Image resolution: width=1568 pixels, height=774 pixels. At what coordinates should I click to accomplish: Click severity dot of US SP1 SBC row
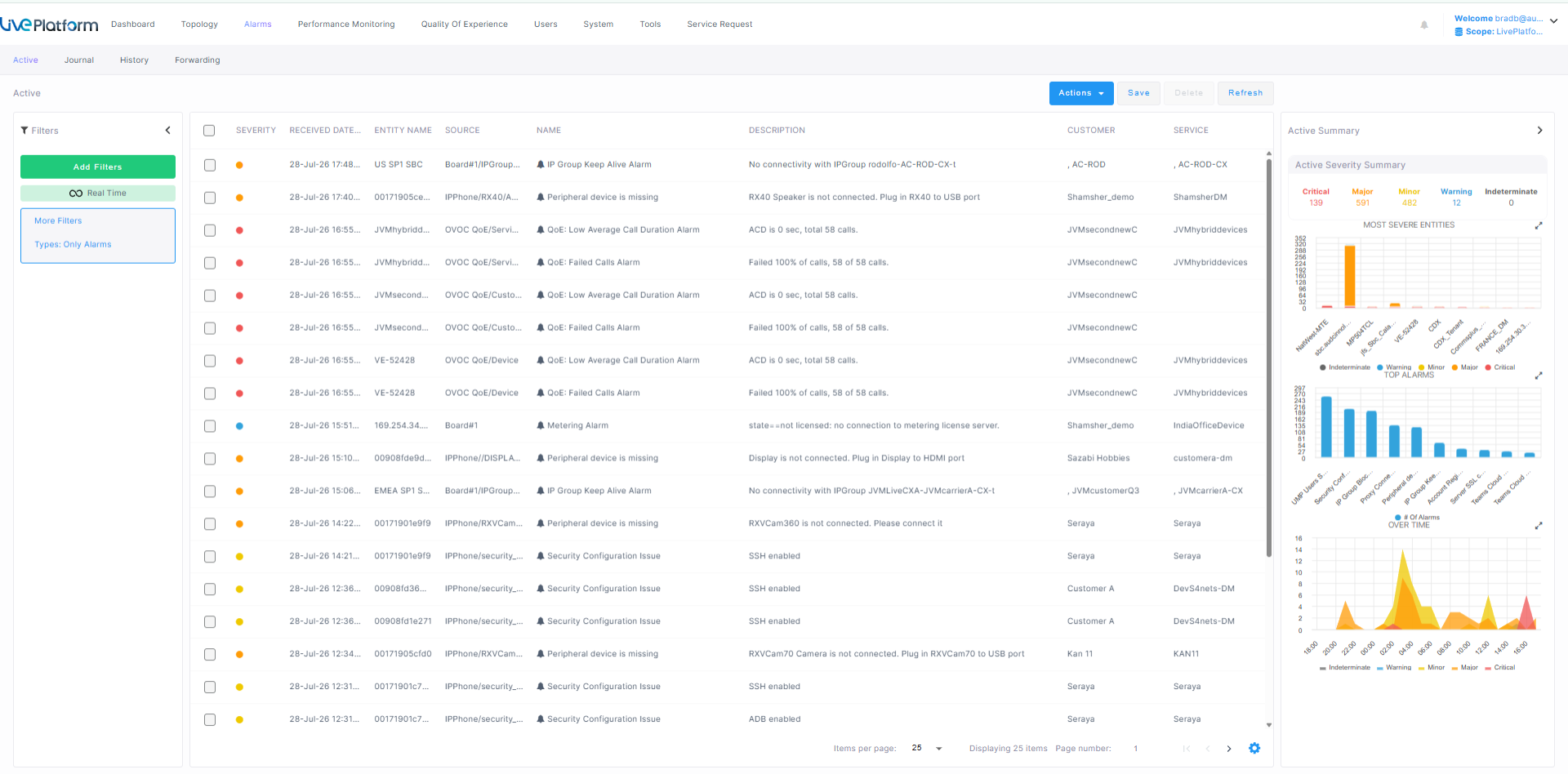pos(239,165)
